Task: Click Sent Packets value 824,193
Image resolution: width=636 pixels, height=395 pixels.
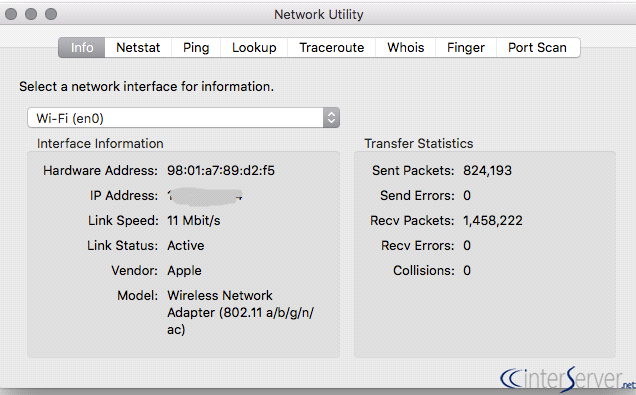Action: pyautogui.click(x=487, y=170)
